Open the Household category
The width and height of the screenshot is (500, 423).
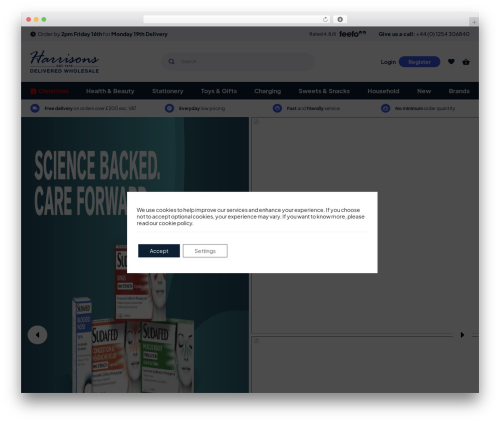coord(383,91)
